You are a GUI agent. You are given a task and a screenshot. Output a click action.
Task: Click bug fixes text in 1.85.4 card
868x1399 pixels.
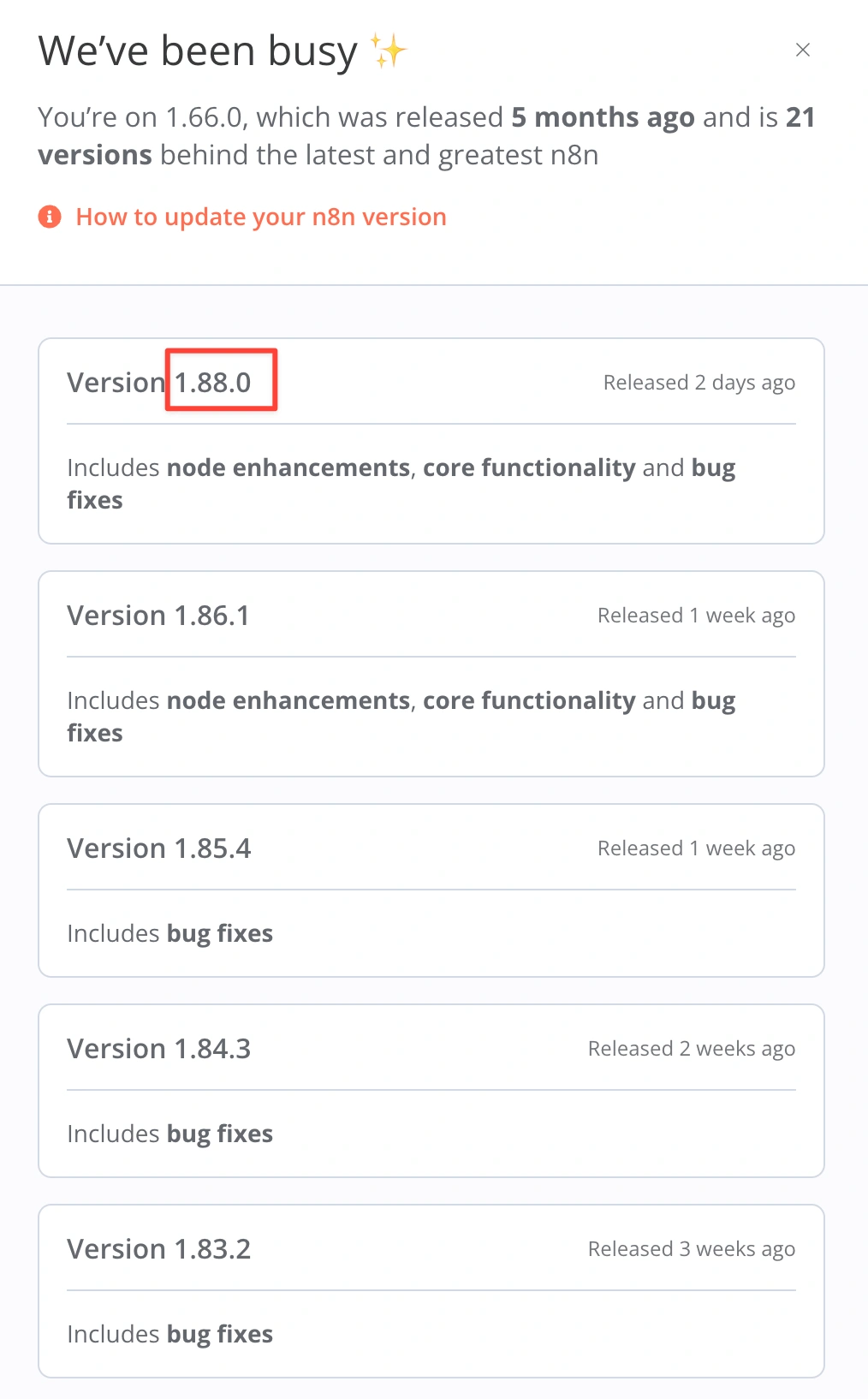point(220,933)
